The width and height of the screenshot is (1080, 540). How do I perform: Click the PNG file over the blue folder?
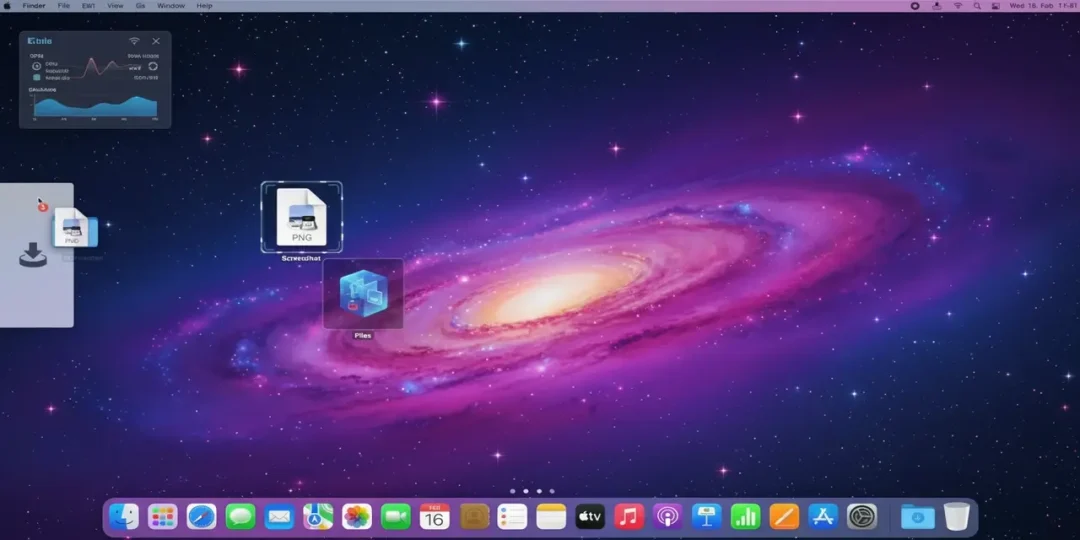(74, 227)
